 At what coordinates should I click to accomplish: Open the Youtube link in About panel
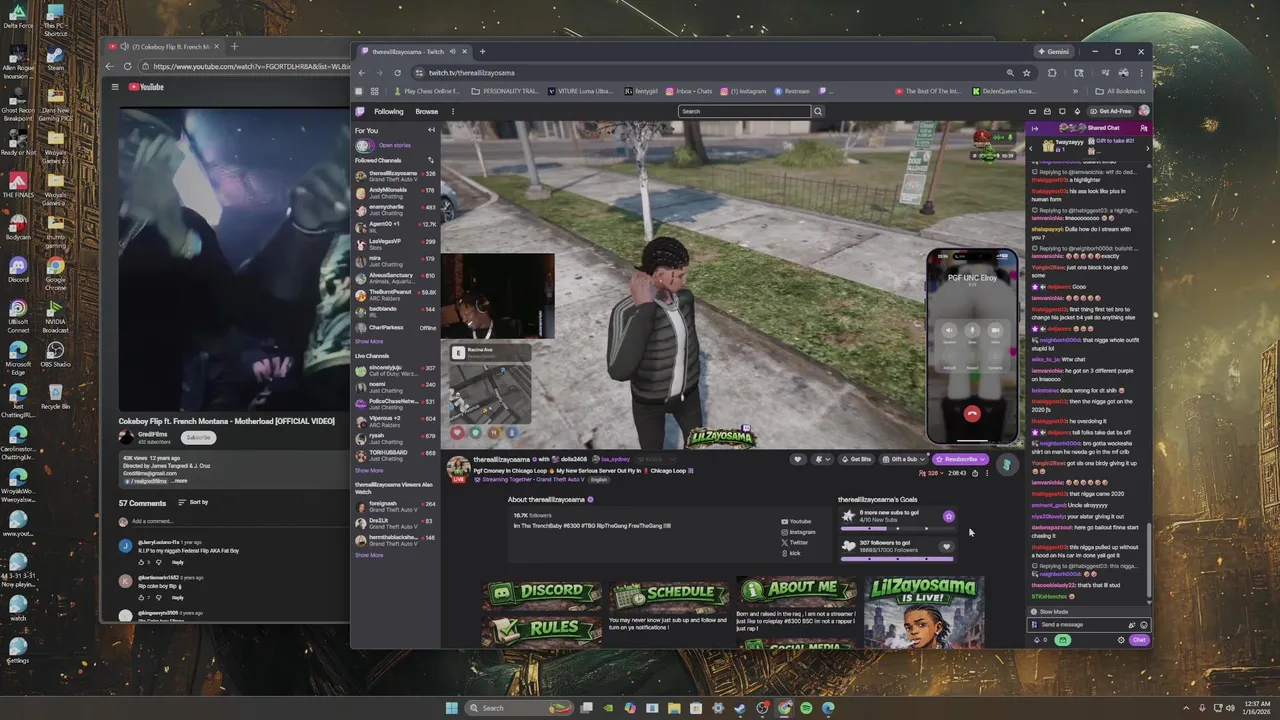tap(797, 521)
